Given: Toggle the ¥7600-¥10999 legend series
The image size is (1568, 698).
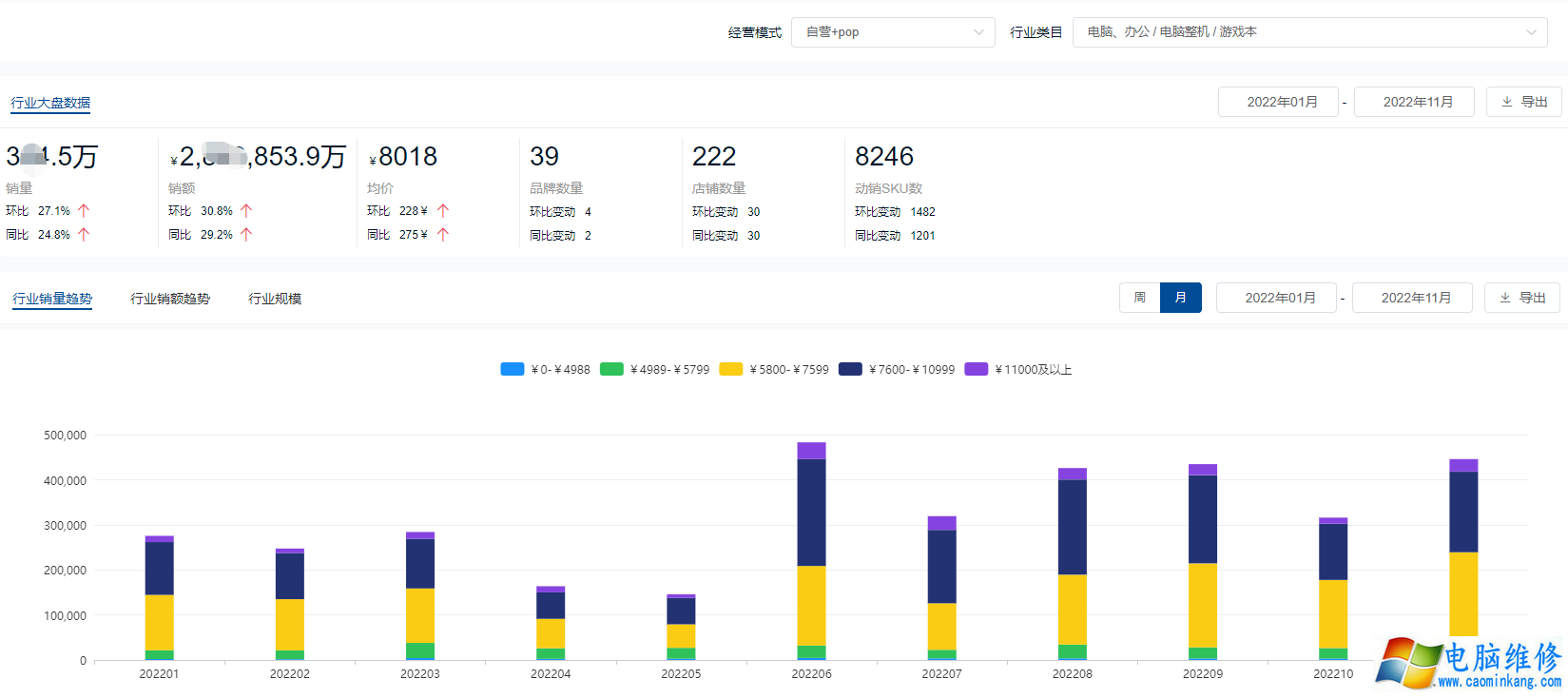Looking at the screenshot, I should point(897,369).
